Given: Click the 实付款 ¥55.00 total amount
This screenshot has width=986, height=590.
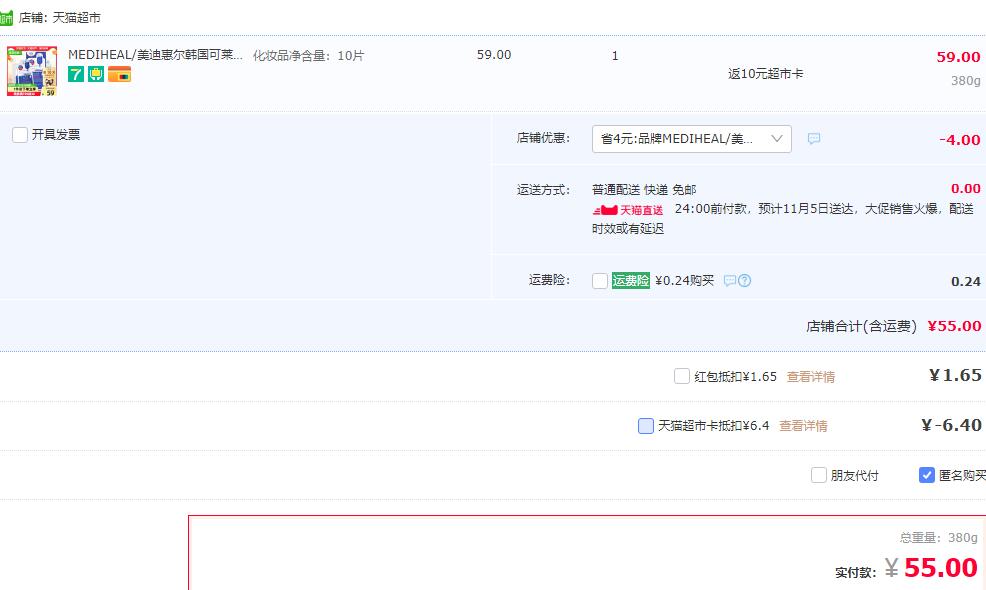Looking at the screenshot, I should pyautogui.click(x=931, y=568).
